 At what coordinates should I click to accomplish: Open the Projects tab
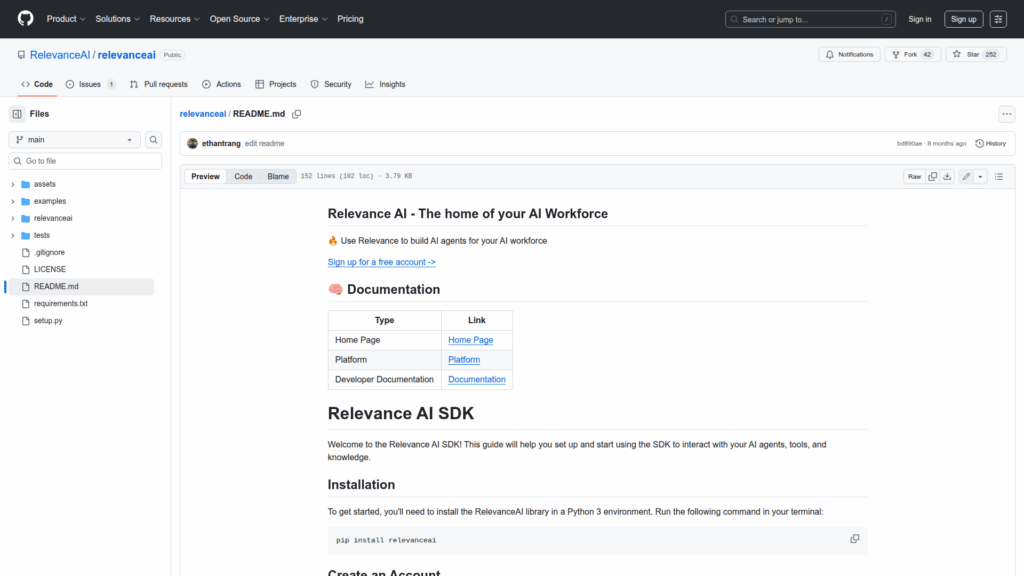(276, 84)
